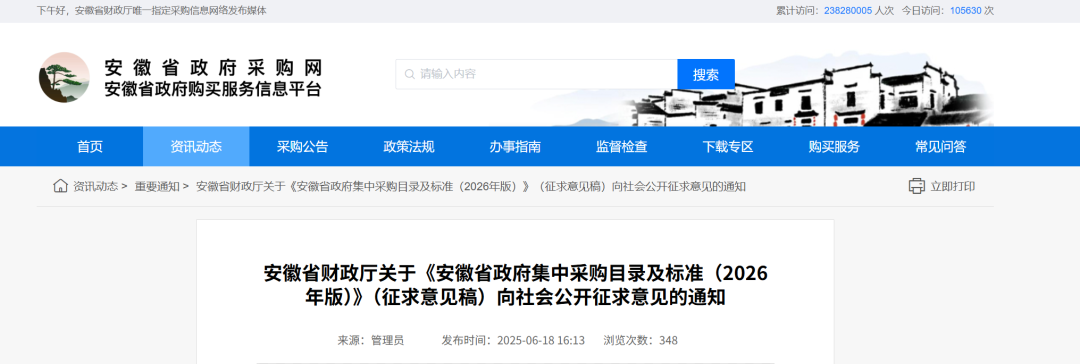
Task: Click the 安徽省政府采购网 site title
Action: tap(214, 68)
